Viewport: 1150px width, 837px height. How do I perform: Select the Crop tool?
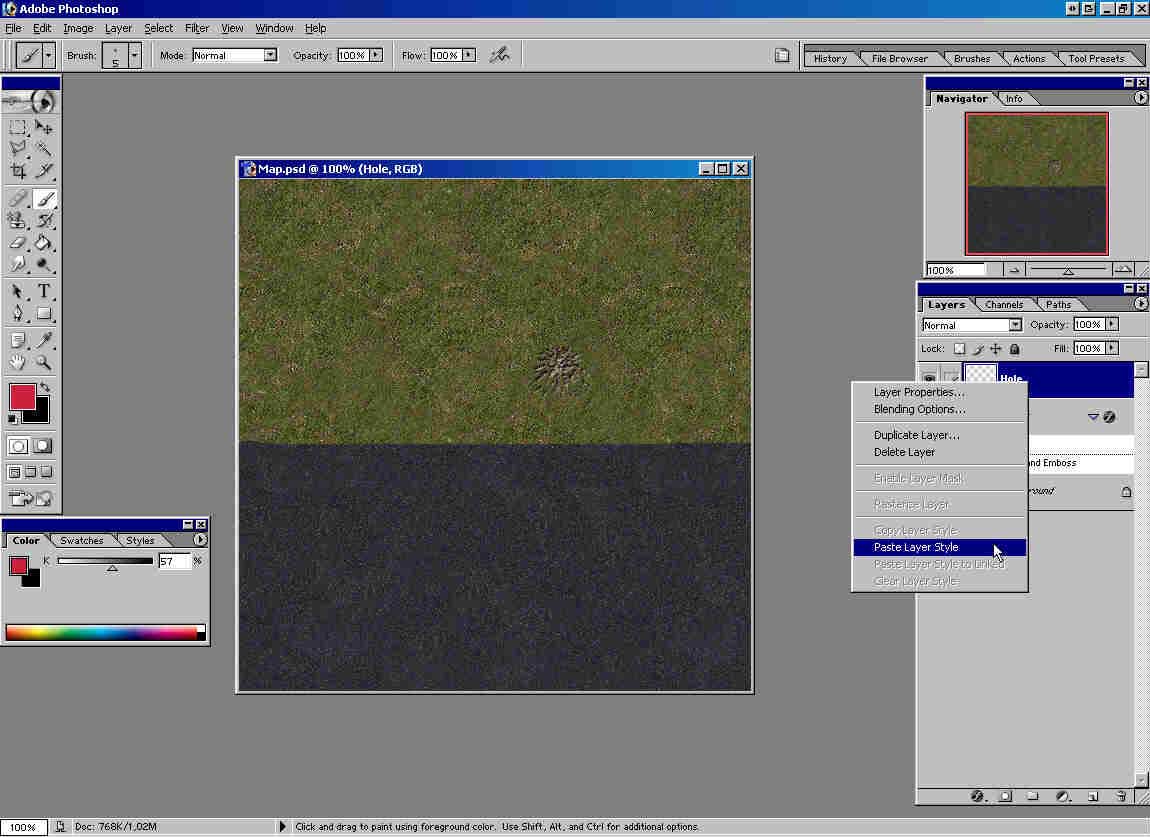pos(18,171)
